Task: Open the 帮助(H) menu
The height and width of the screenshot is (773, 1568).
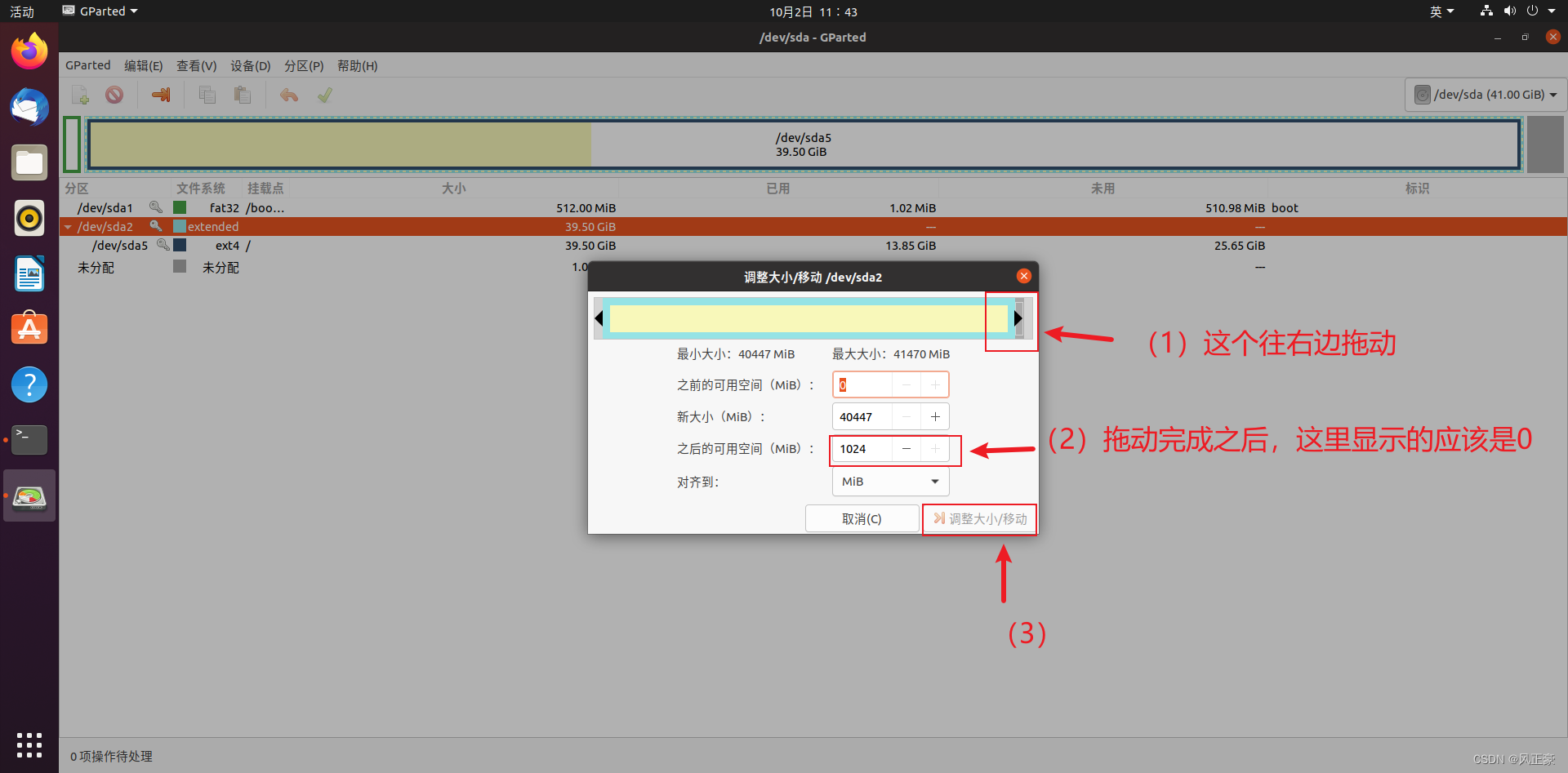Action: pyautogui.click(x=358, y=65)
